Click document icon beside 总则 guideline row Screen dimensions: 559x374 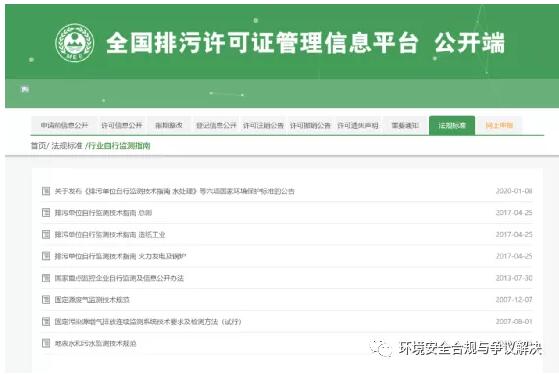(46, 213)
